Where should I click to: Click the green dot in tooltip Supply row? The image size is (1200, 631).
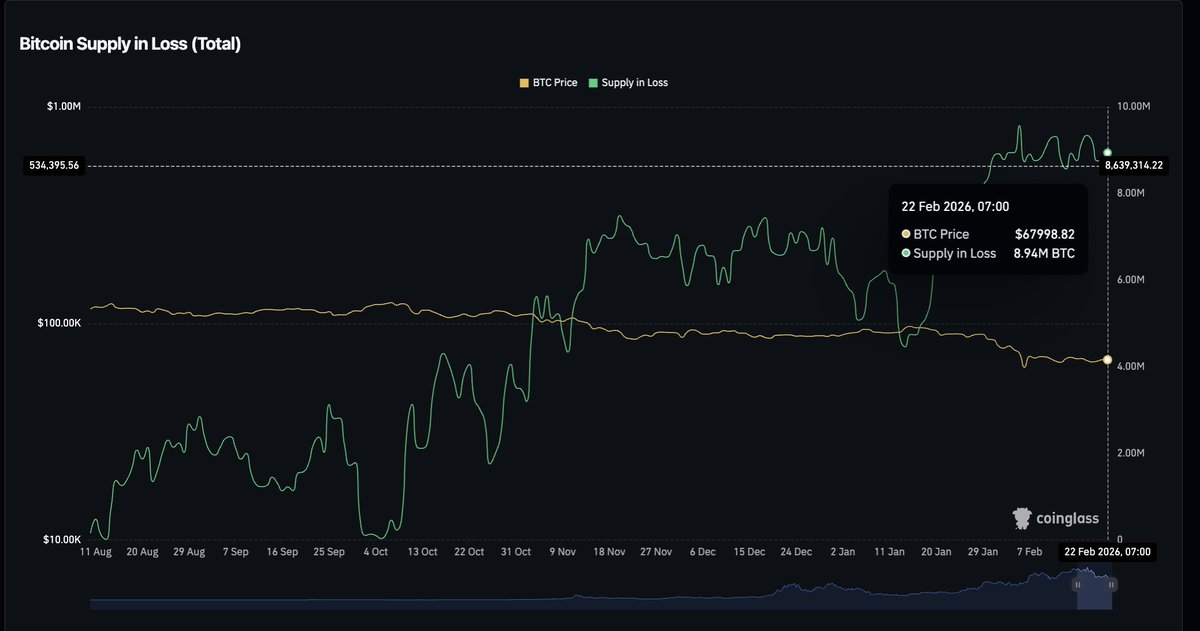tap(906, 254)
